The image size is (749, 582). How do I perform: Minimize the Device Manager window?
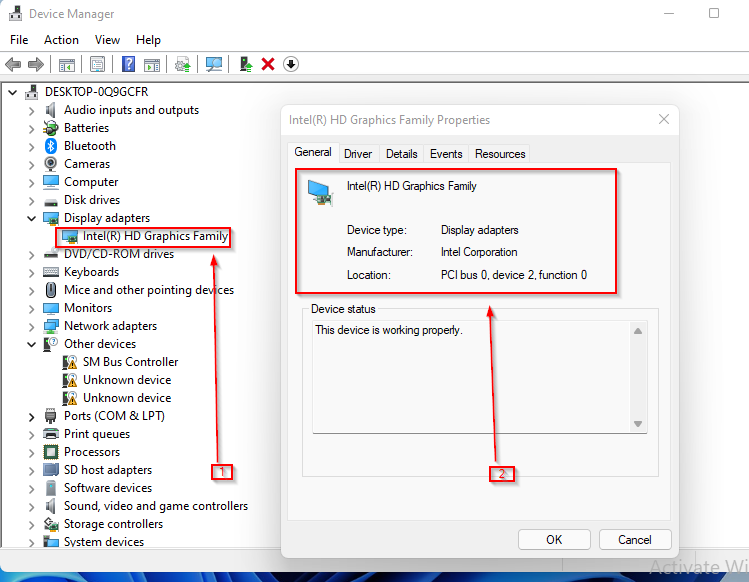(669, 13)
